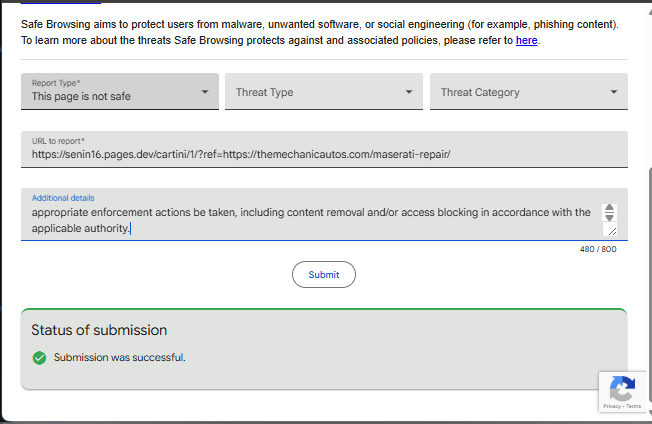The width and height of the screenshot is (652, 424).
Task: Click the Report Type dropdown arrow
Action: 204,92
